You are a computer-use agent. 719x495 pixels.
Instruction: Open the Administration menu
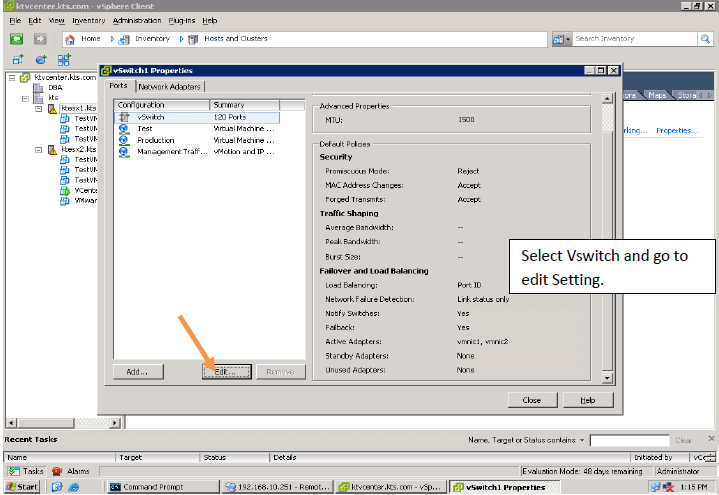(137, 21)
